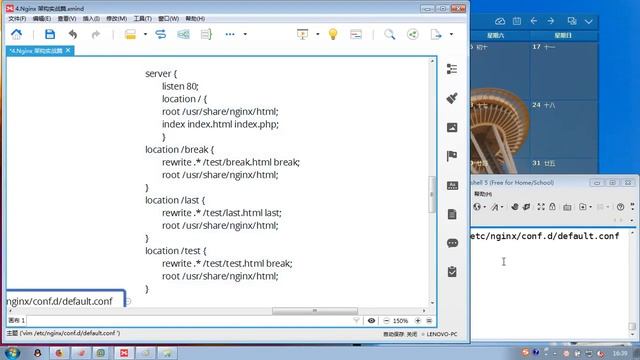The height and width of the screenshot is (360, 640).
Task: Open the fourth menu bar item, left of (M)
Action: pyautogui.click(x=91, y=19)
